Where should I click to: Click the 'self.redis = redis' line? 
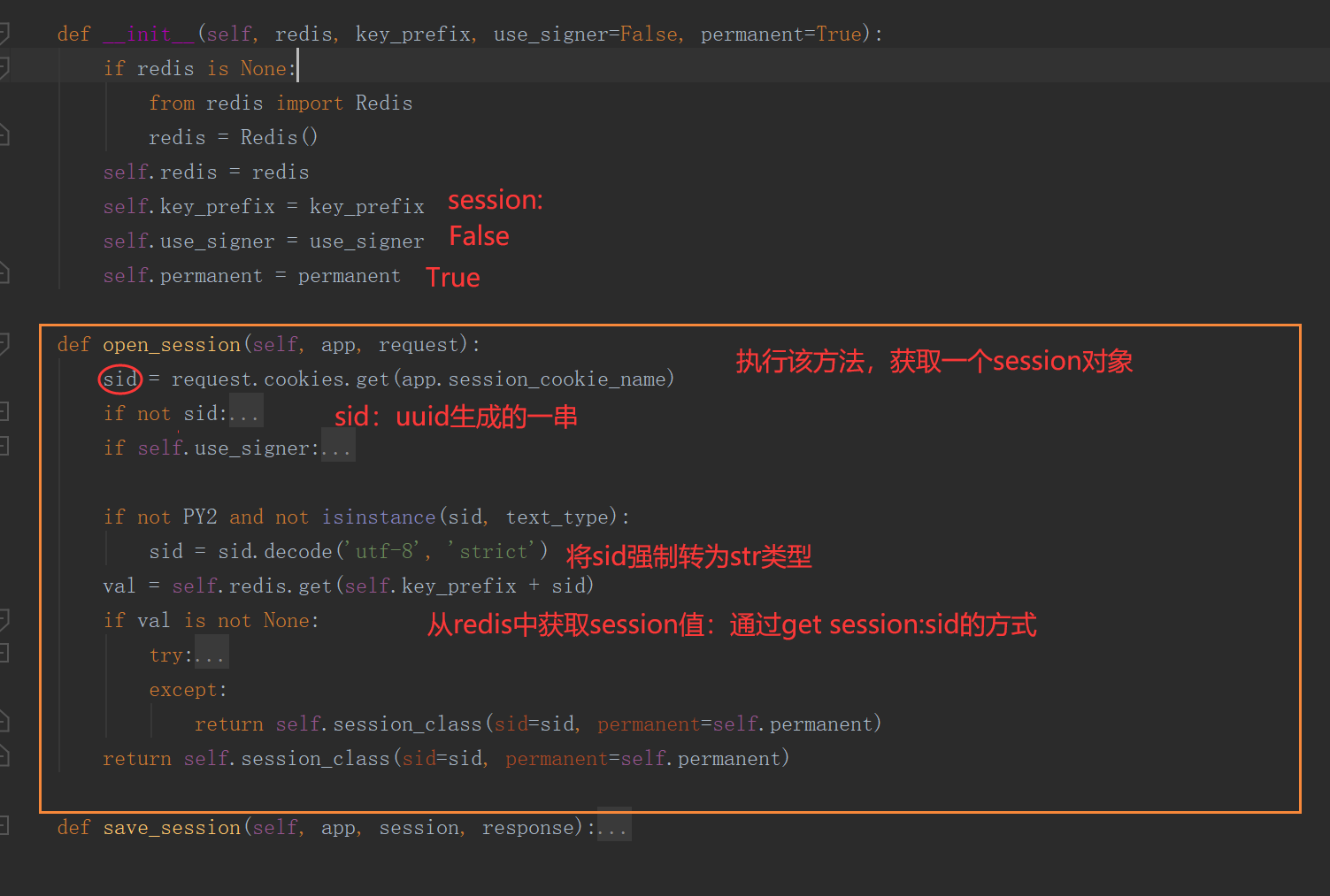tap(206, 172)
